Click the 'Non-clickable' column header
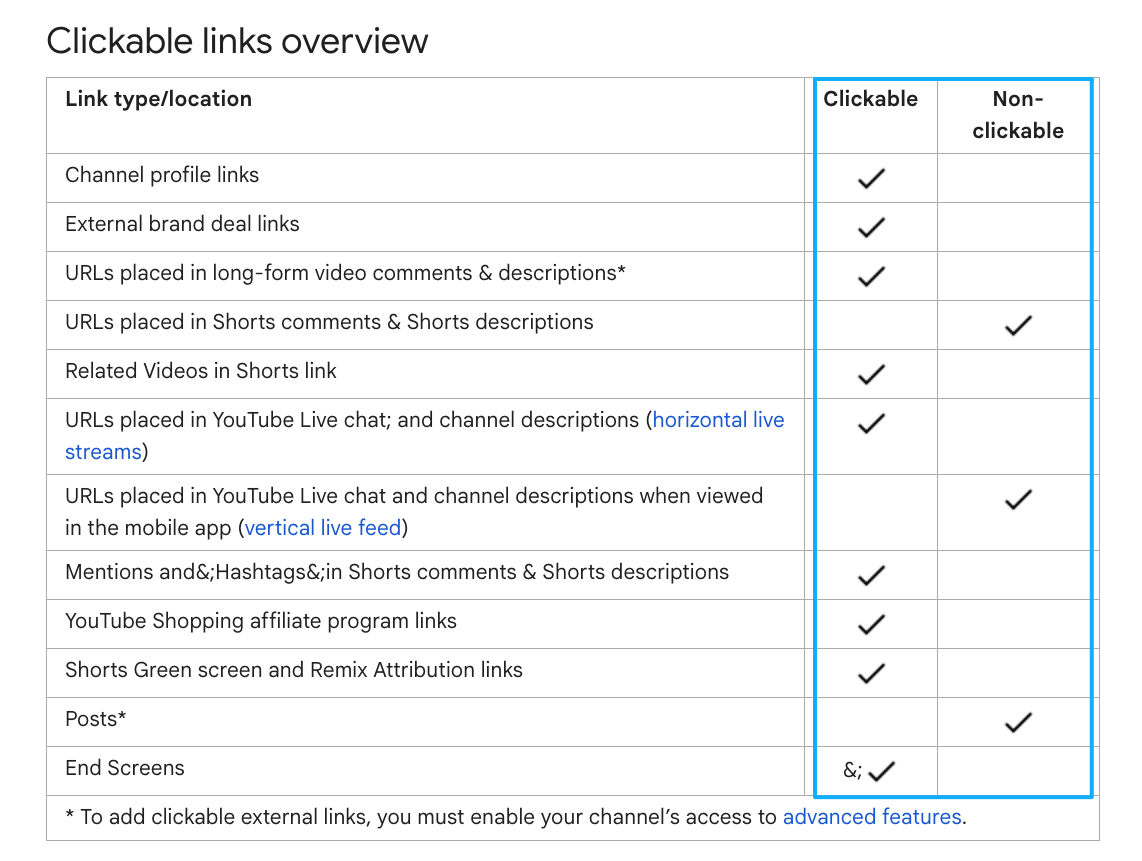 click(1017, 115)
